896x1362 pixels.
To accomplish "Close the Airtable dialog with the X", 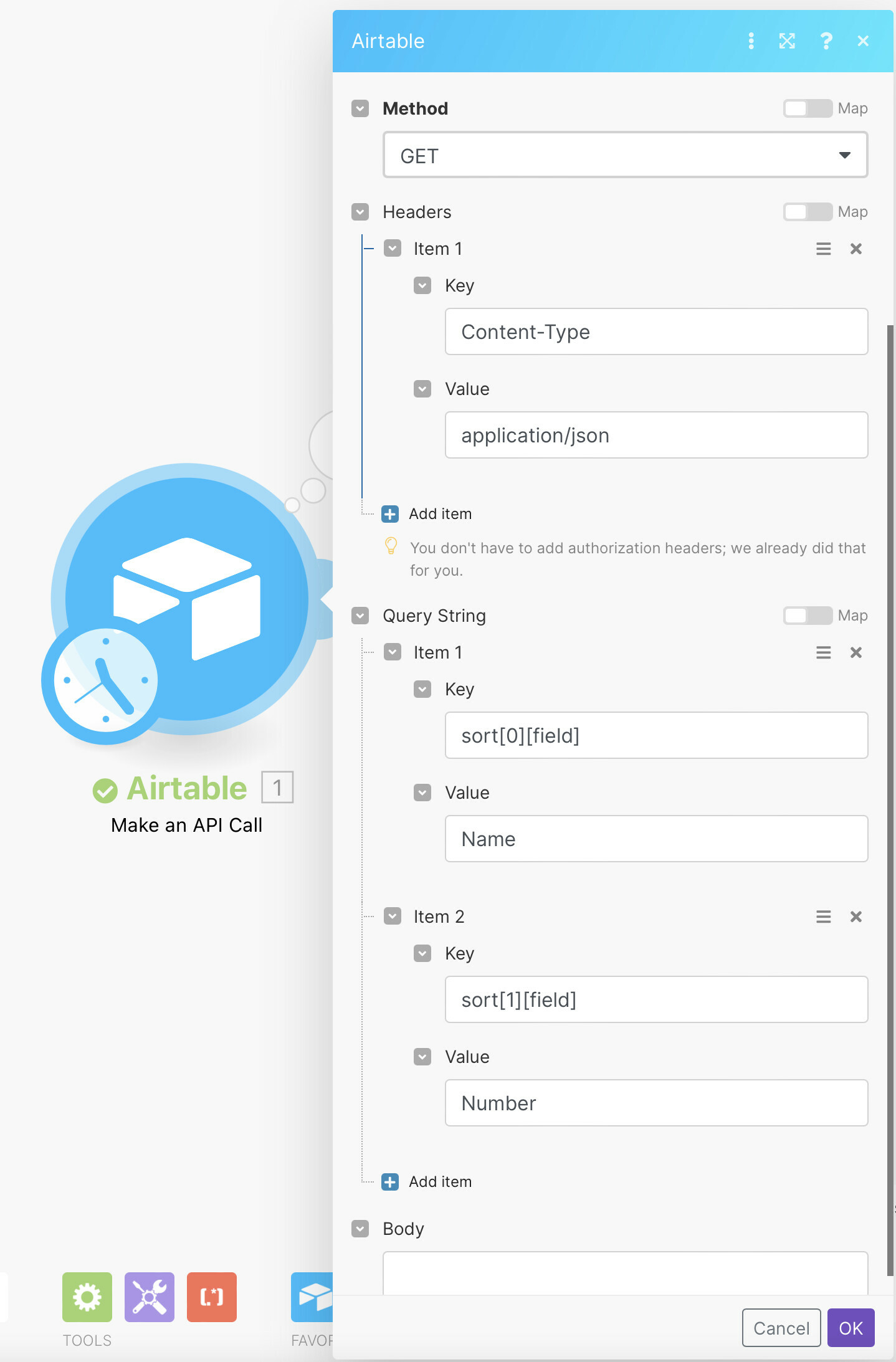I will (863, 41).
